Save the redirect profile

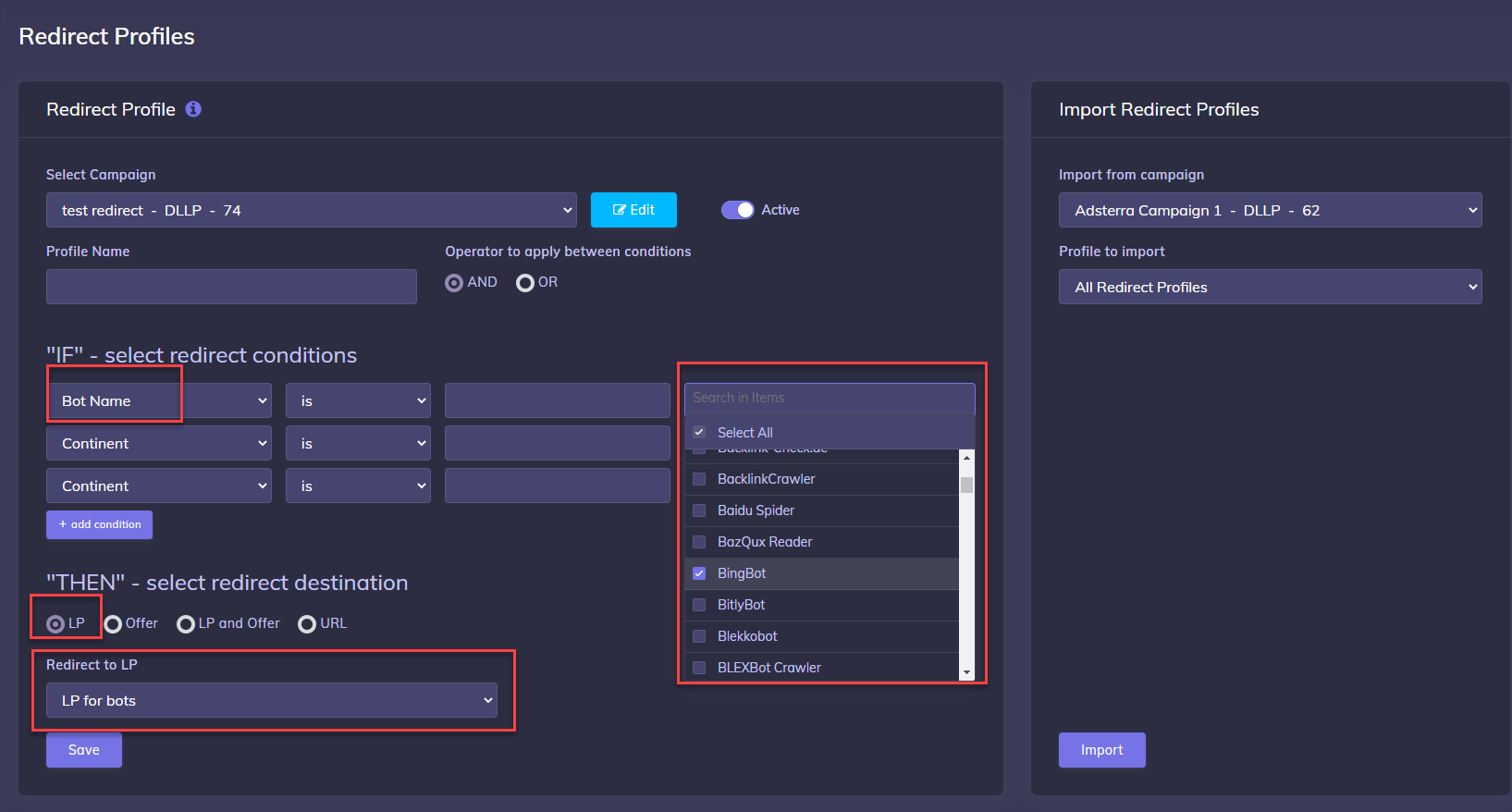point(84,750)
